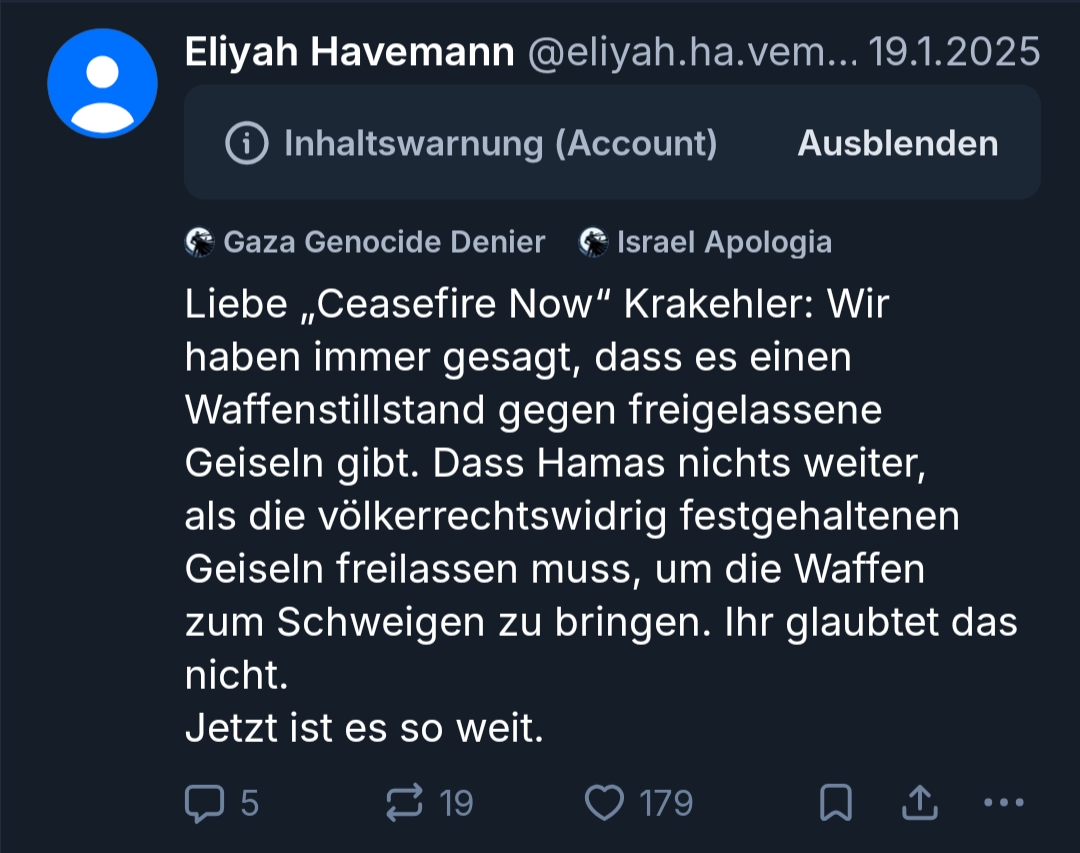Open the three-dot more options menu
This screenshot has width=1080, height=853.
[1004, 803]
